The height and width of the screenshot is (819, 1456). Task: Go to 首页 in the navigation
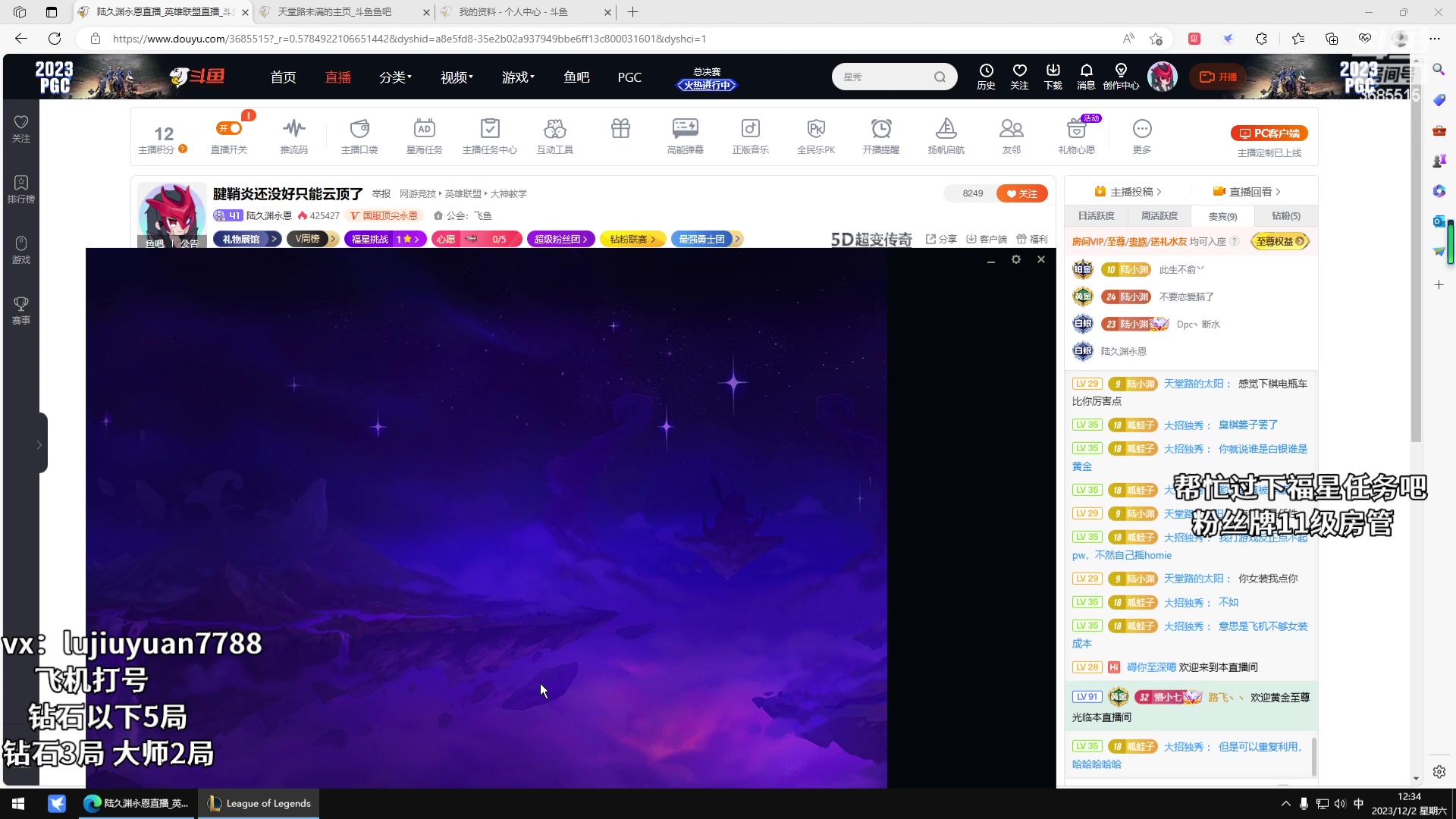[283, 77]
